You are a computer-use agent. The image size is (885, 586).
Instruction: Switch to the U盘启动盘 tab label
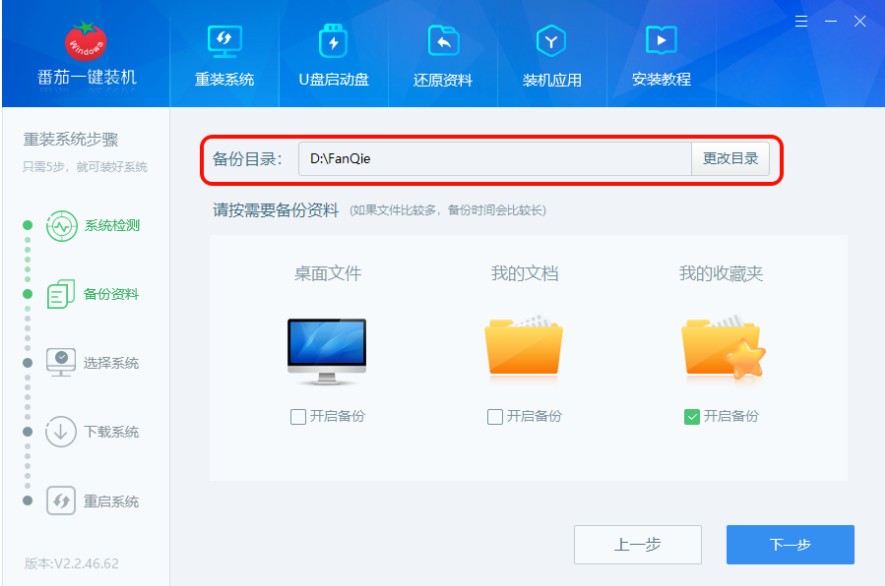click(334, 80)
